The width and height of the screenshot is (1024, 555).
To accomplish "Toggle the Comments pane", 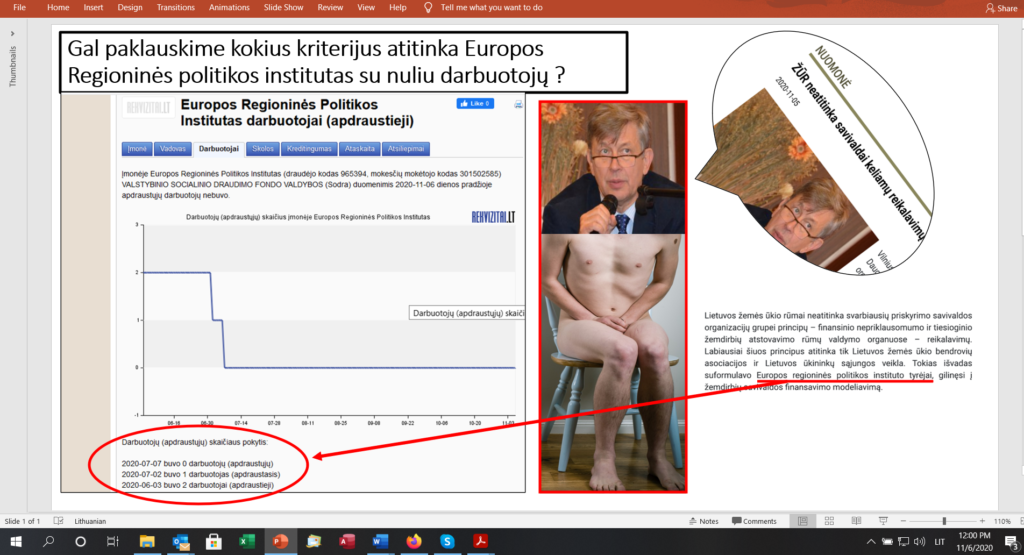I will click(x=754, y=521).
